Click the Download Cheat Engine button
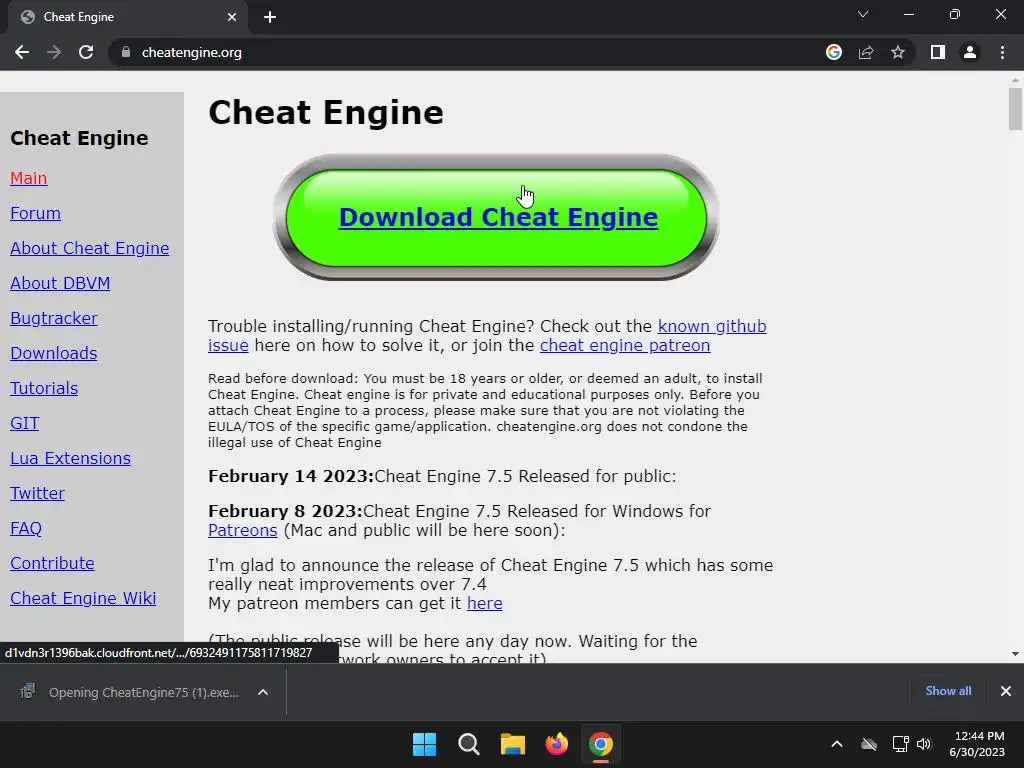The image size is (1024, 768). [x=498, y=217]
